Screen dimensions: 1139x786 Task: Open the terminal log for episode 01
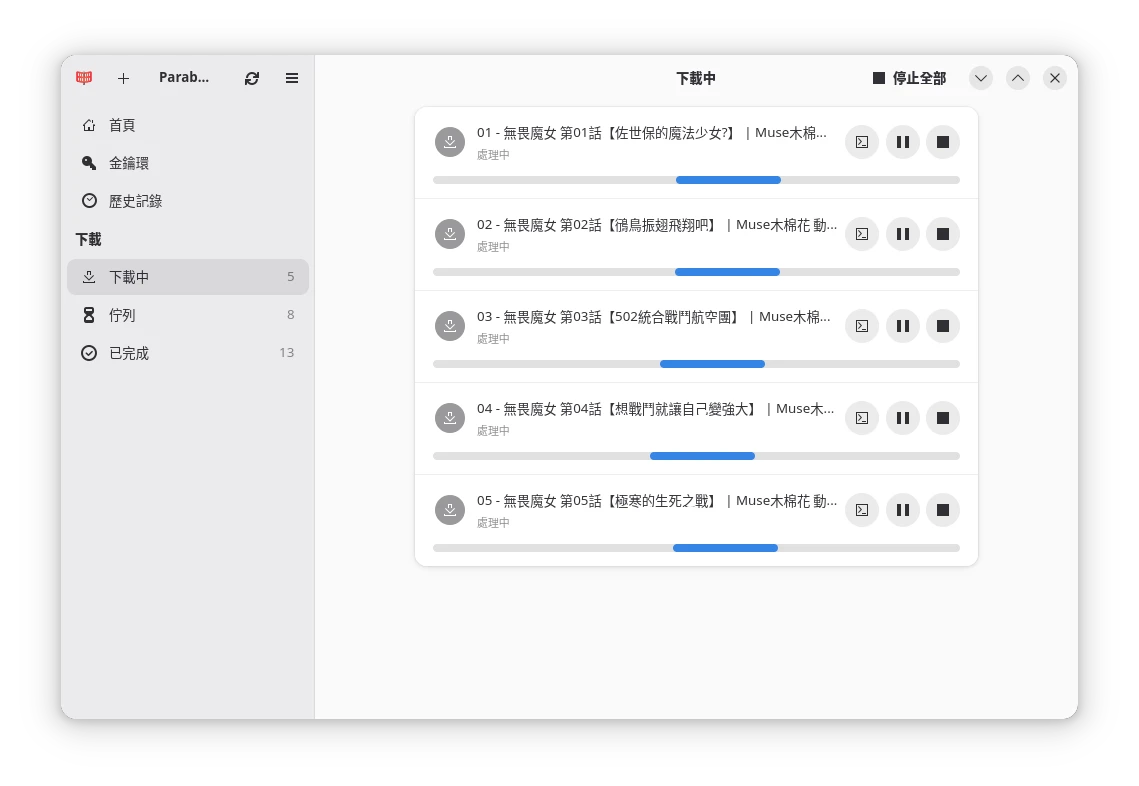point(862,142)
